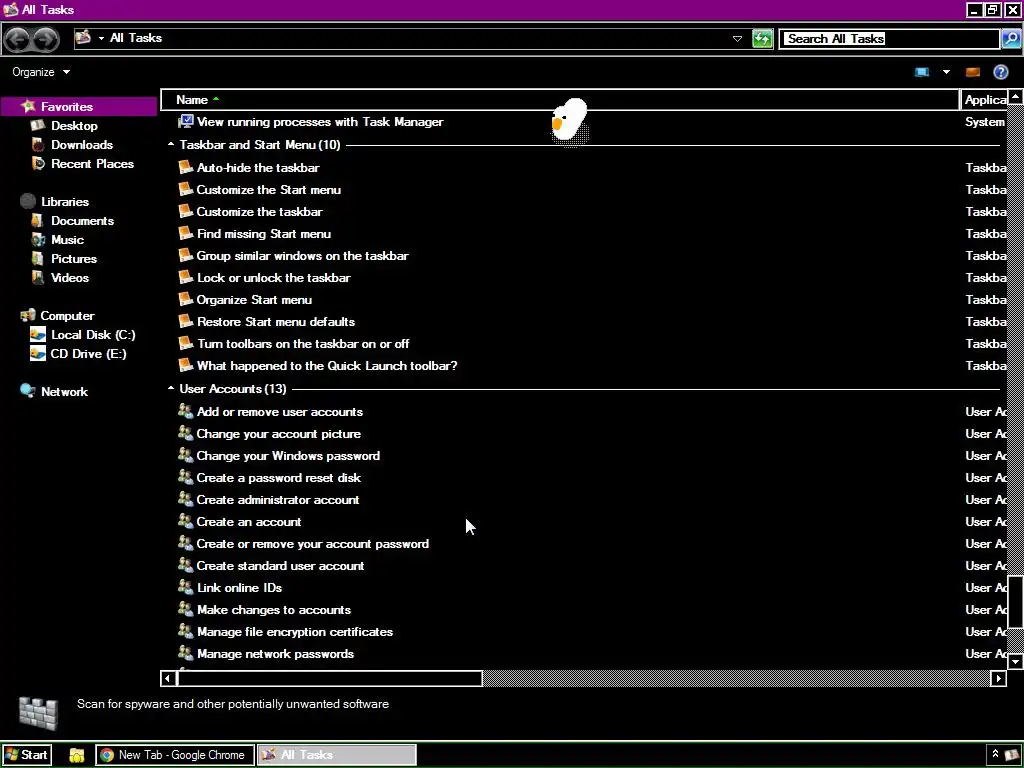Click the Change your view icon
The image size is (1024, 768).
[922, 72]
